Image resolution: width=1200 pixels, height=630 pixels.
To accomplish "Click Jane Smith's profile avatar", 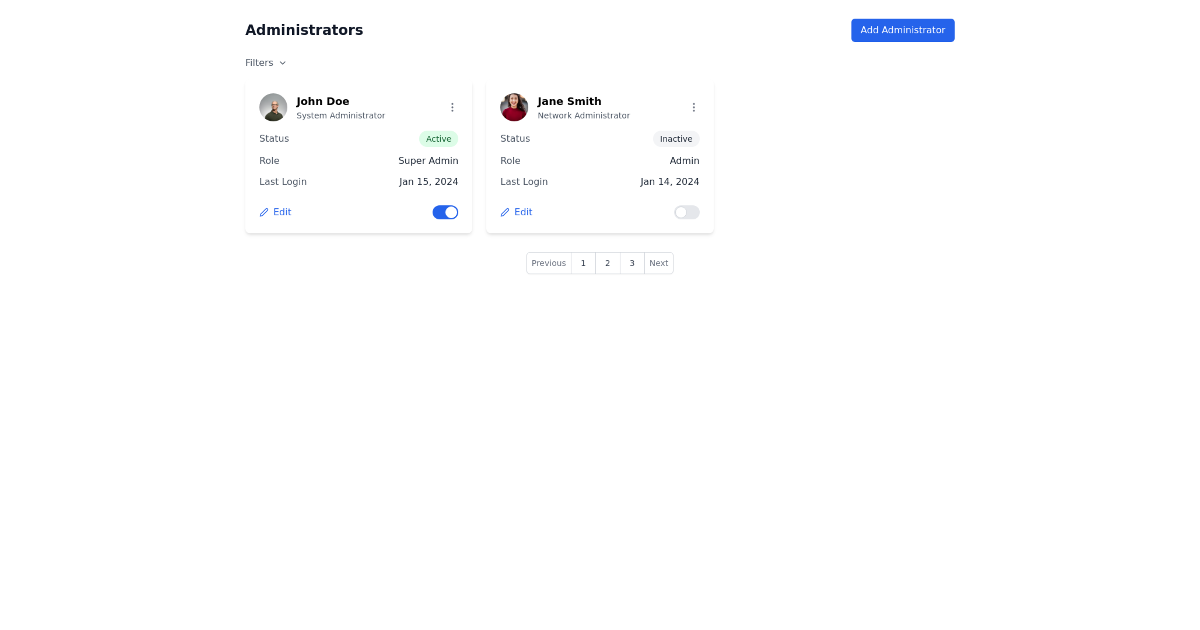I will tap(514, 107).
